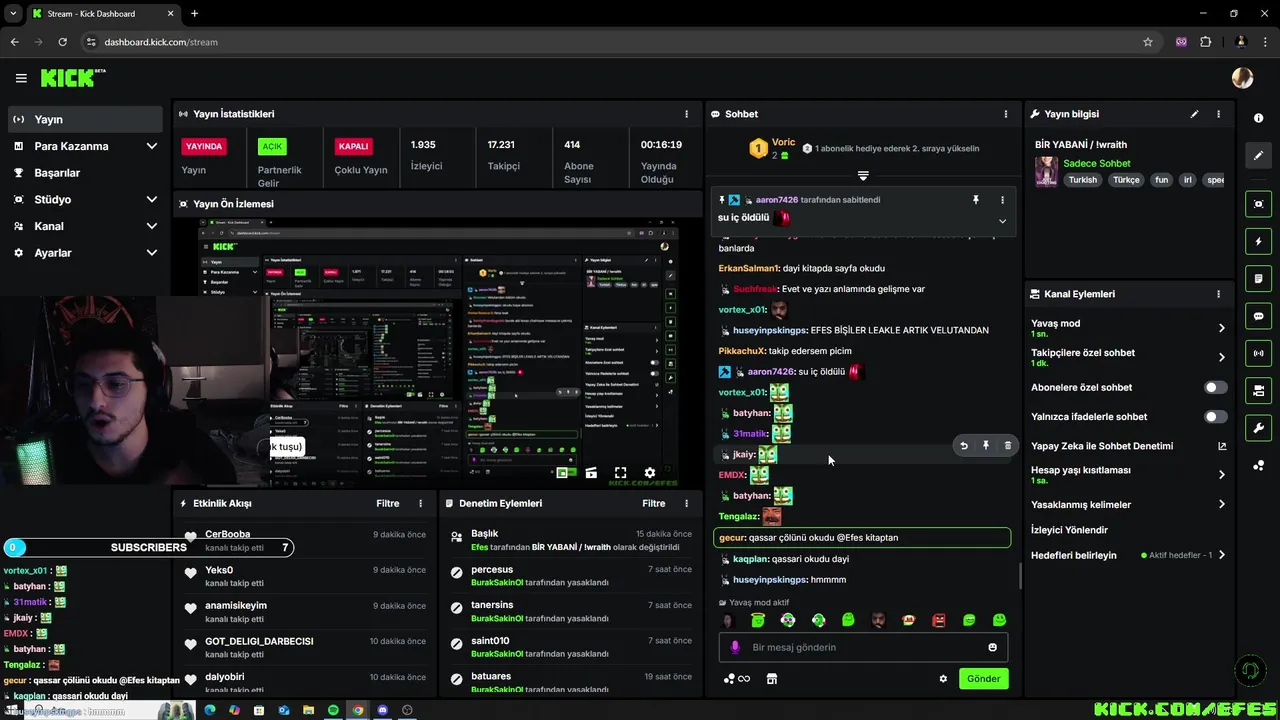This screenshot has width=1280, height=720.
Task: Open chat settings gear beside Gönder
Action: pyautogui.click(x=943, y=679)
